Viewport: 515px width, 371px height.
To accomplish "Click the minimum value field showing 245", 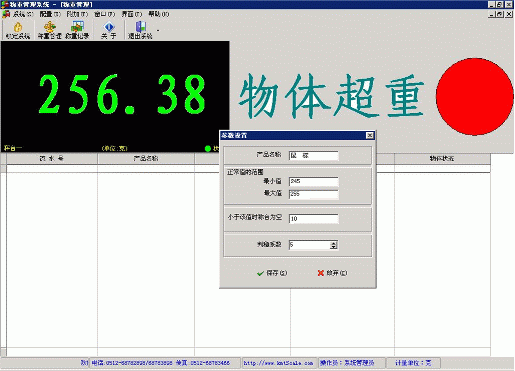I will [x=314, y=182].
